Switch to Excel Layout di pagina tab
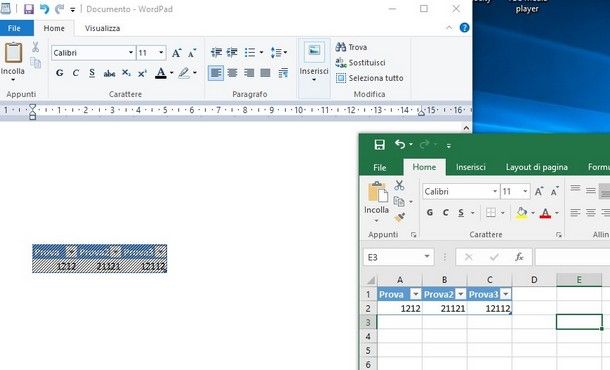This screenshot has width=610, height=370. tap(536, 167)
